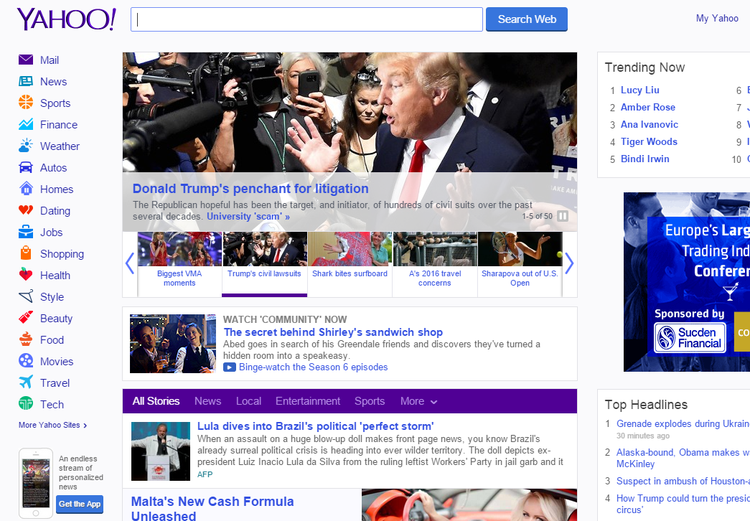
Task: Click the Shopping bag icon
Action: (26, 253)
